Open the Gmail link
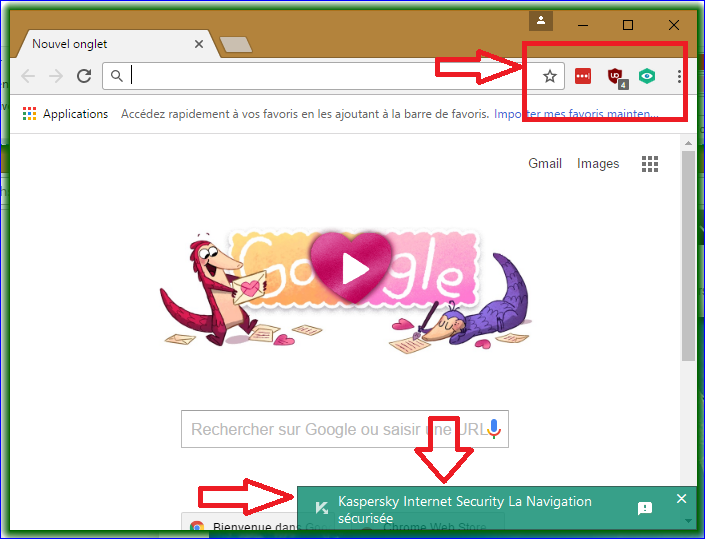Screen dimensions: 705x539 coord(544,163)
